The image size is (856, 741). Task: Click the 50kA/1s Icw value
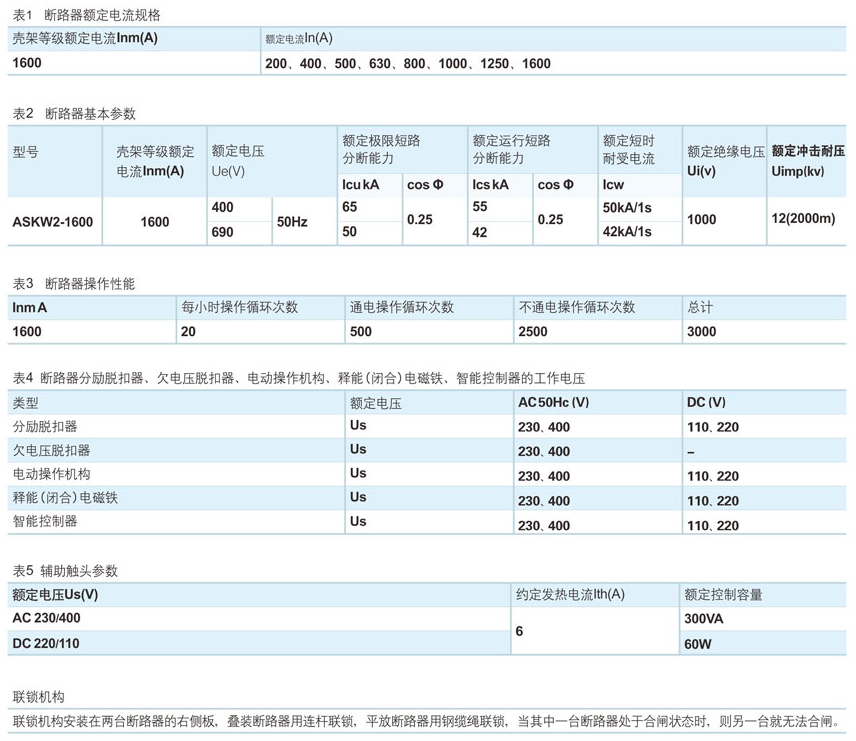[x=627, y=208]
